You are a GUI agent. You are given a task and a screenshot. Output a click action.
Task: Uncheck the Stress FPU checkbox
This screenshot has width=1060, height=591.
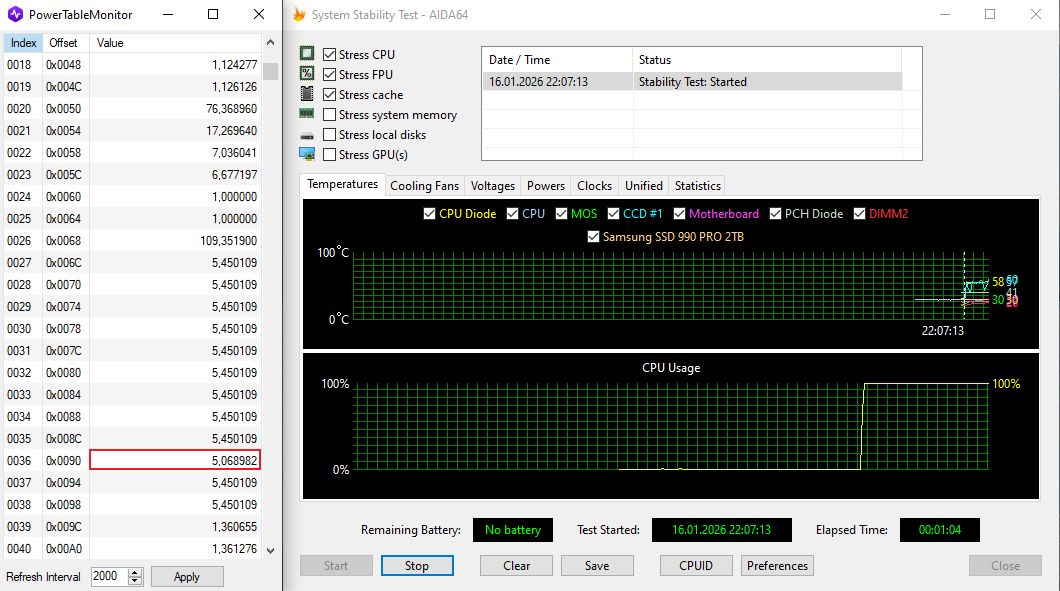tap(329, 74)
